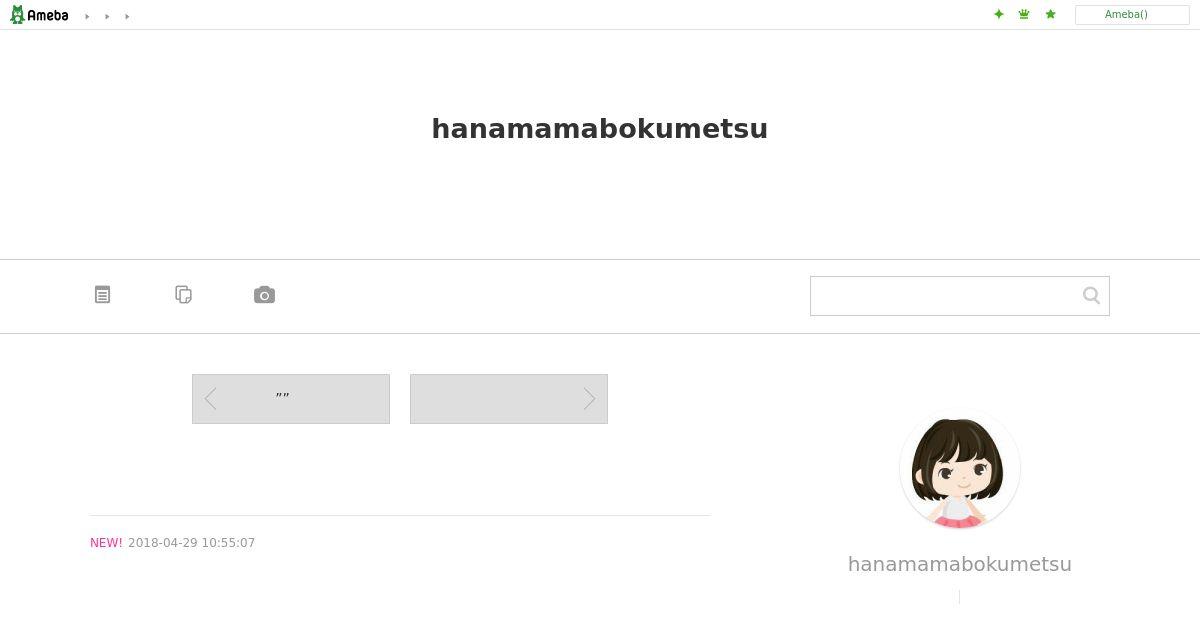Image resolution: width=1200 pixels, height=630 pixels.
Task: Click the second small arrow in top bar
Action: [107, 16]
